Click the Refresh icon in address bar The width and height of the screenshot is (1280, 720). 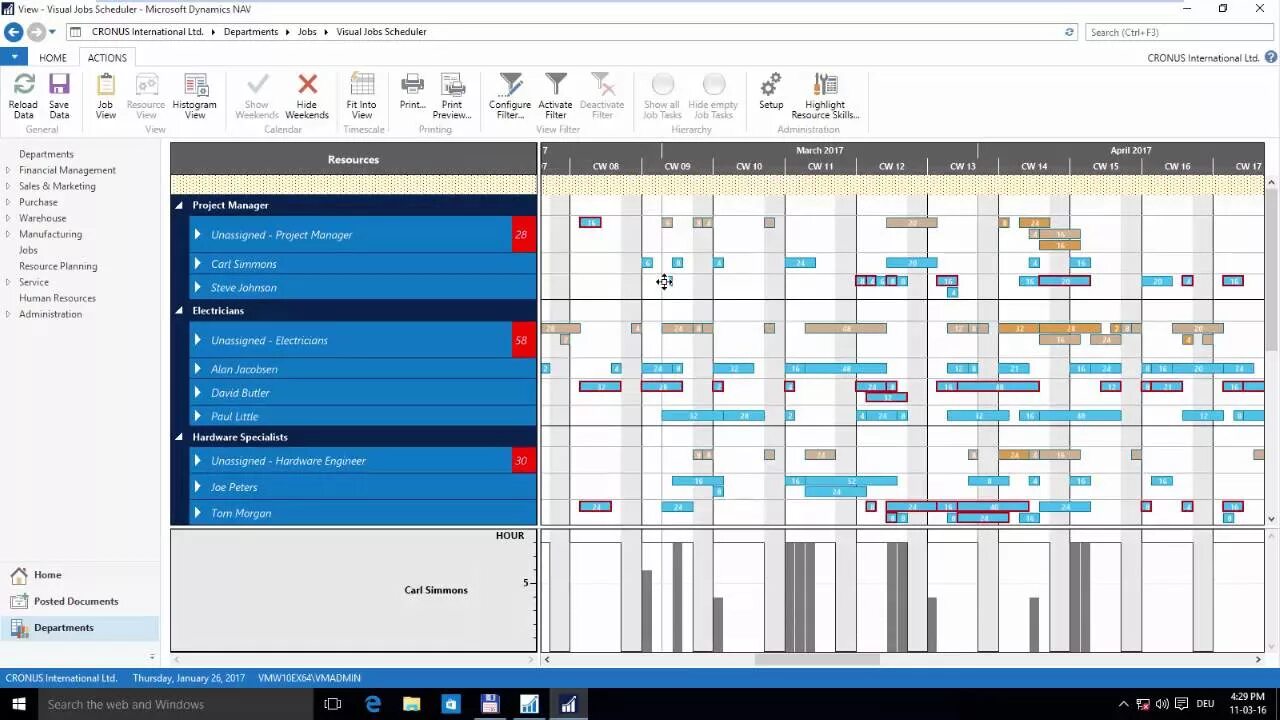pyautogui.click(x=1069, y=32)
